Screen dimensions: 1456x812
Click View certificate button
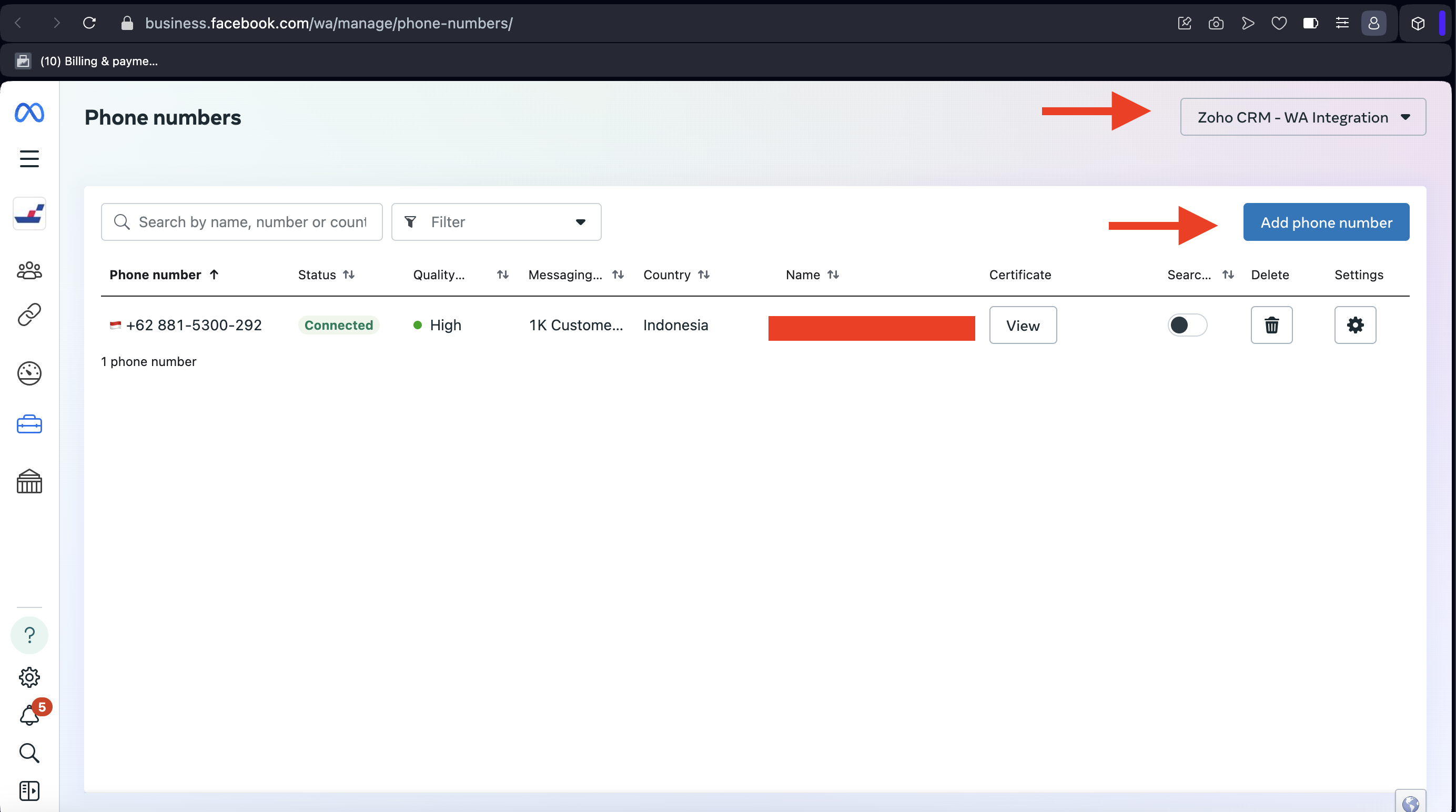[x=1023, y=326]
